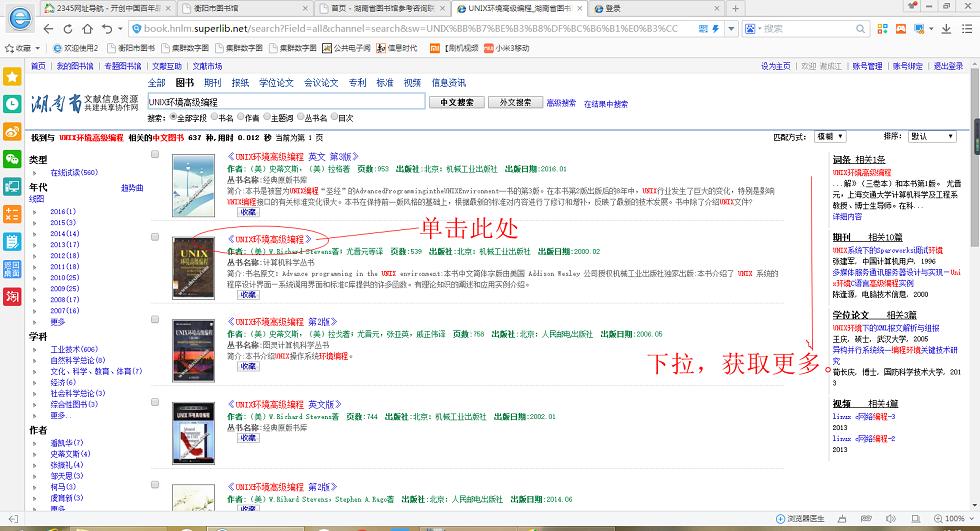Open the UNIX book cover thumbnail of second result

(194, 268)
